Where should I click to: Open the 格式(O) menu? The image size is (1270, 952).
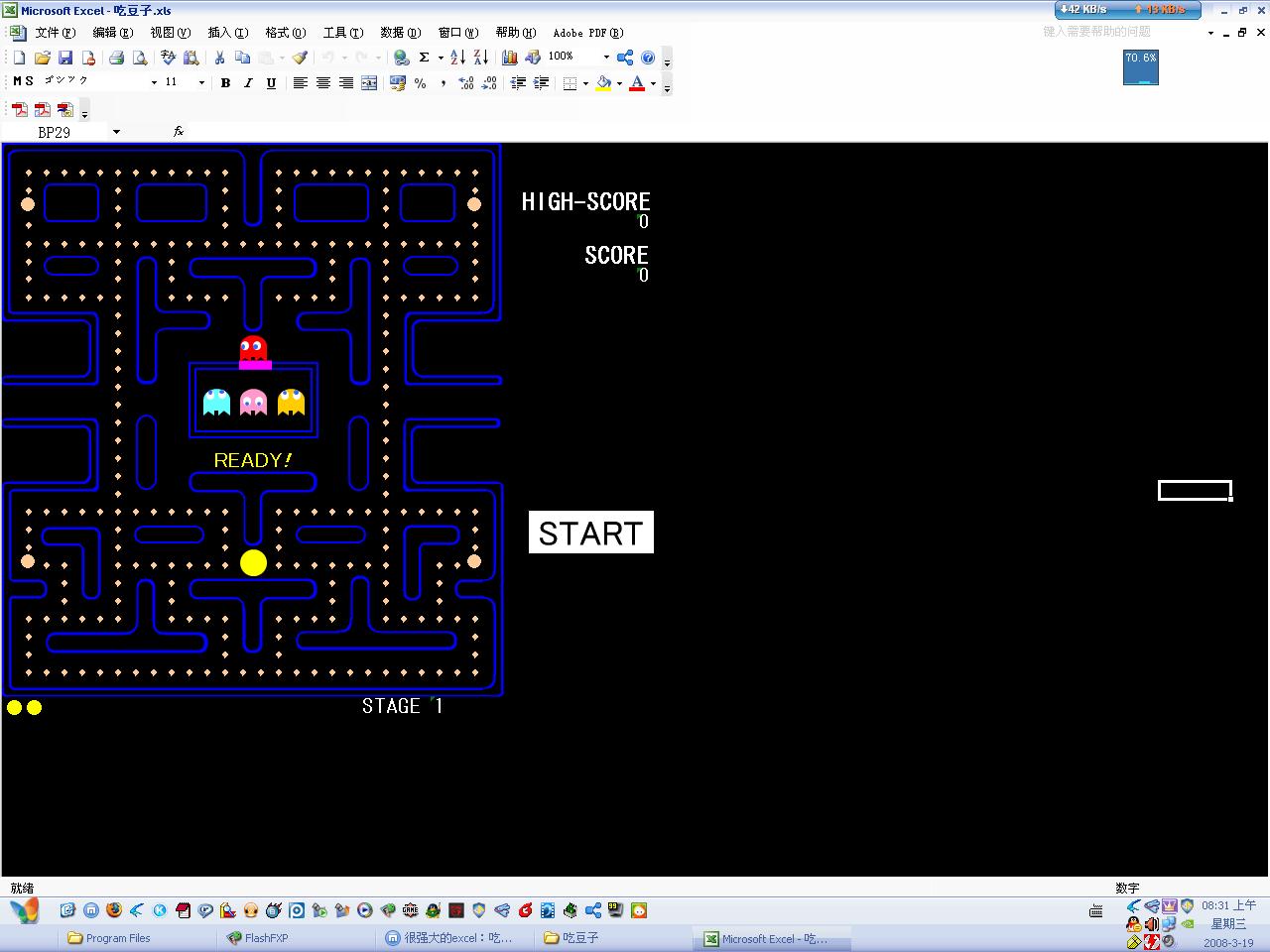pos(285,33)
